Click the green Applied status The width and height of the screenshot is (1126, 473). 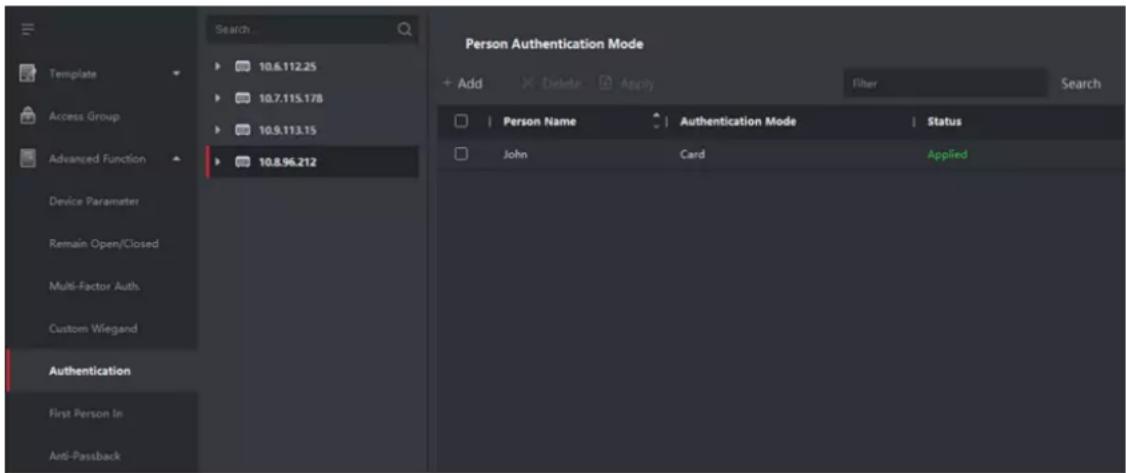(x=947, y=154)
